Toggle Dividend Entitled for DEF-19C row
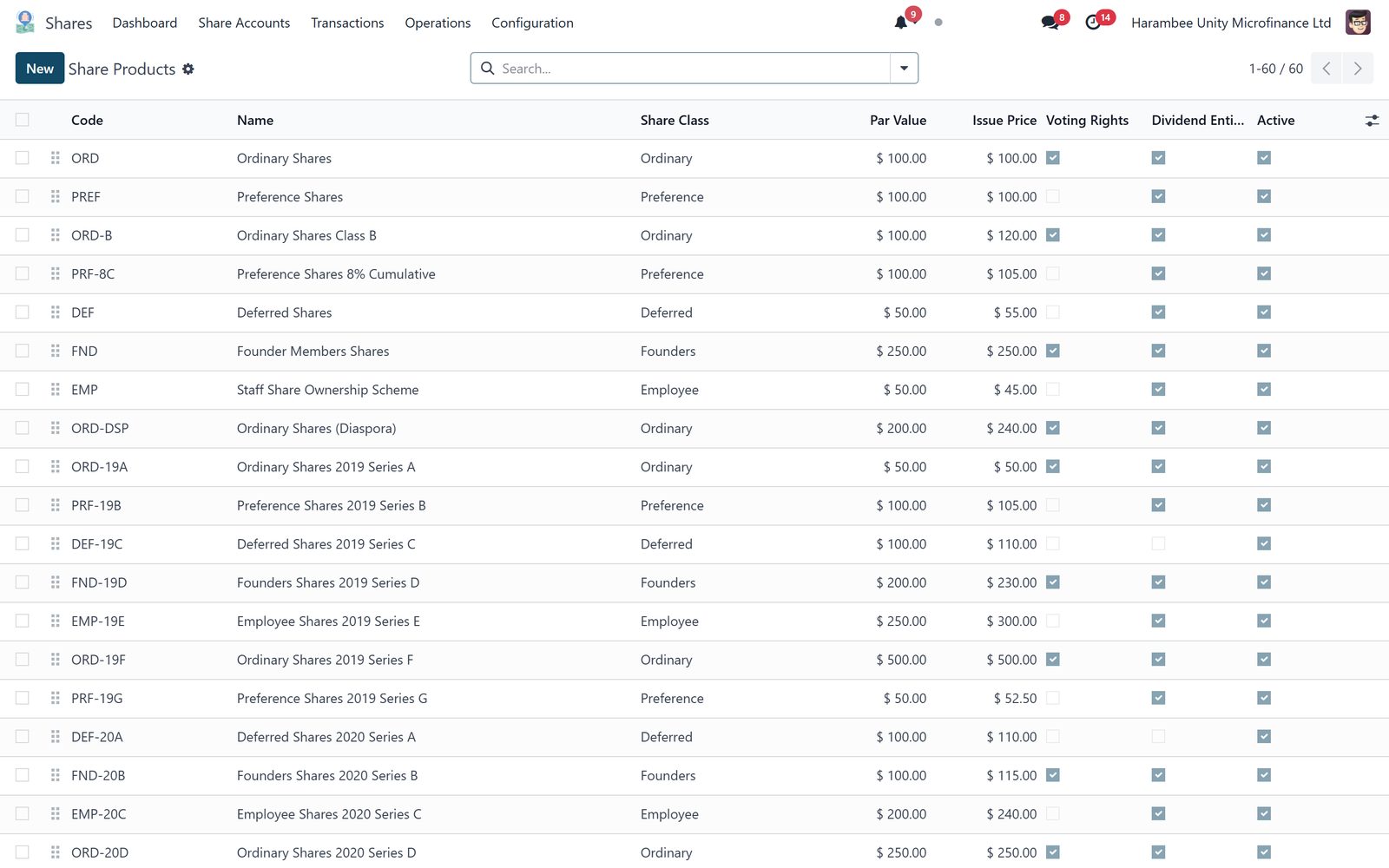 [1158, 544]
